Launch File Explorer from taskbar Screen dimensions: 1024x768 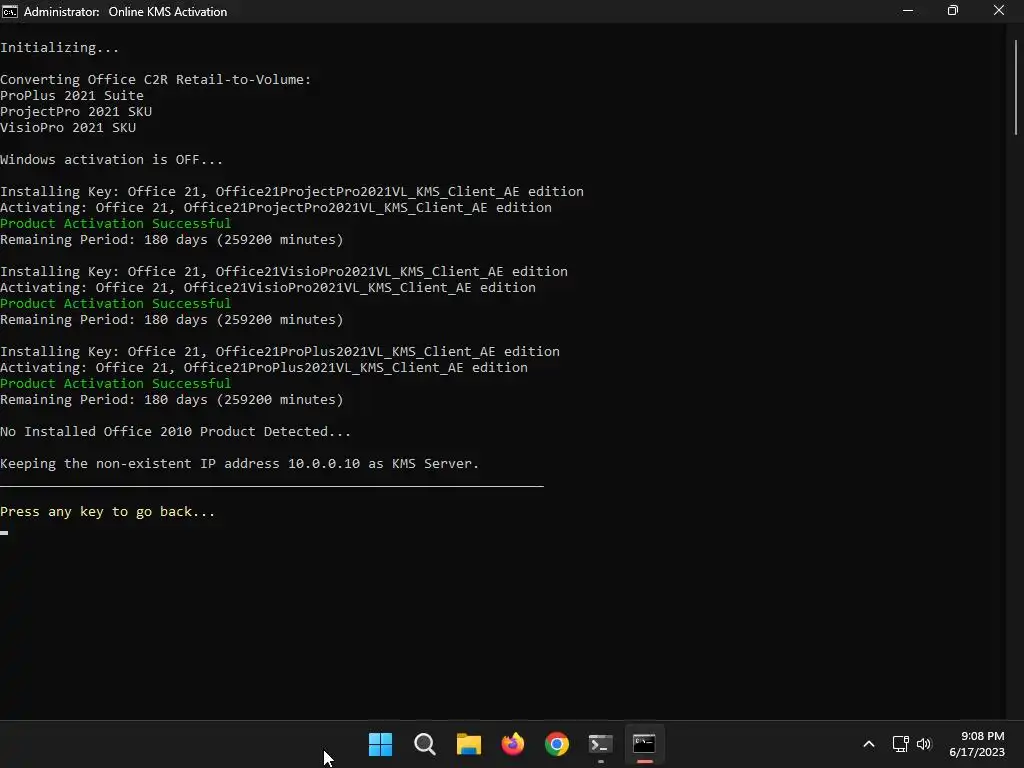(x=468, y=744)
